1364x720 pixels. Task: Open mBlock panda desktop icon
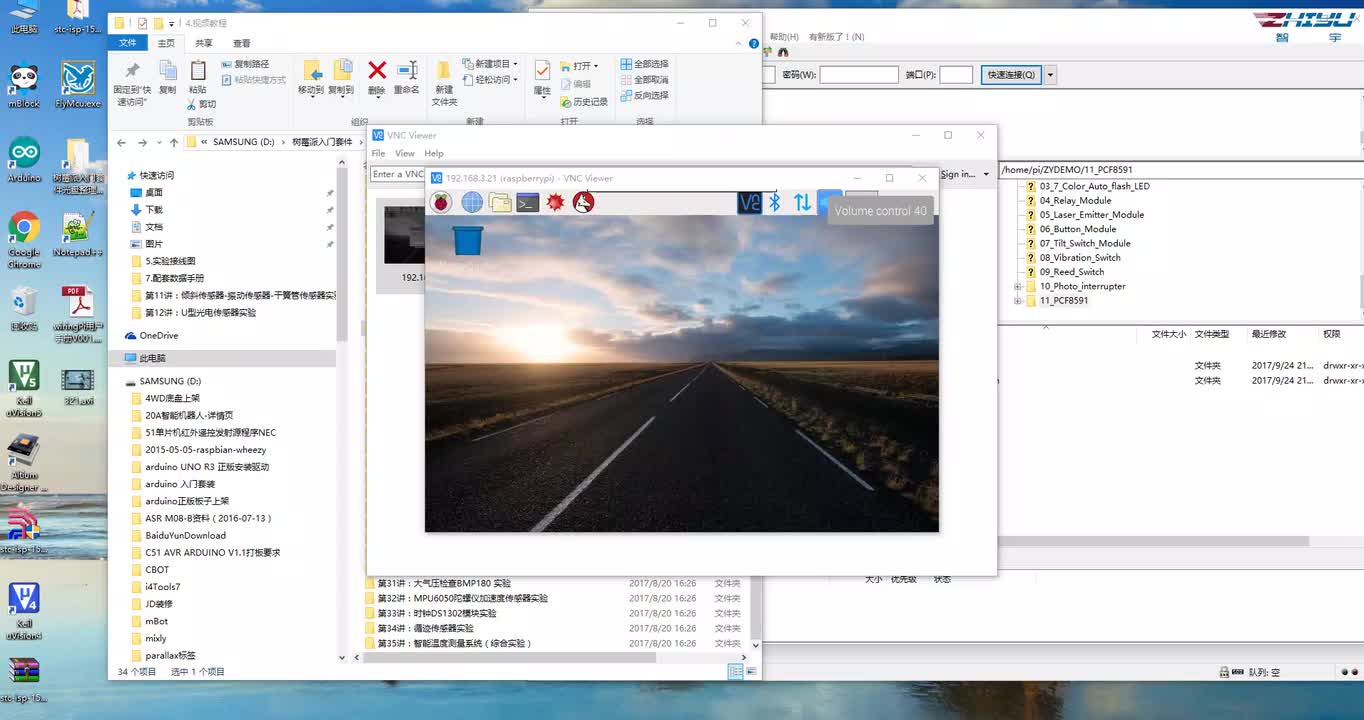pos(24,86)
